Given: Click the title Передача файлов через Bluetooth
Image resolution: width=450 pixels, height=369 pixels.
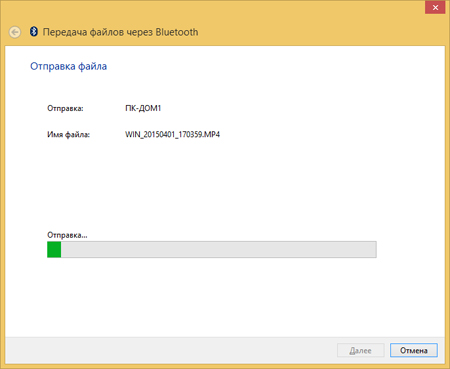Looking at the screenshot, I should coord(120,32).
